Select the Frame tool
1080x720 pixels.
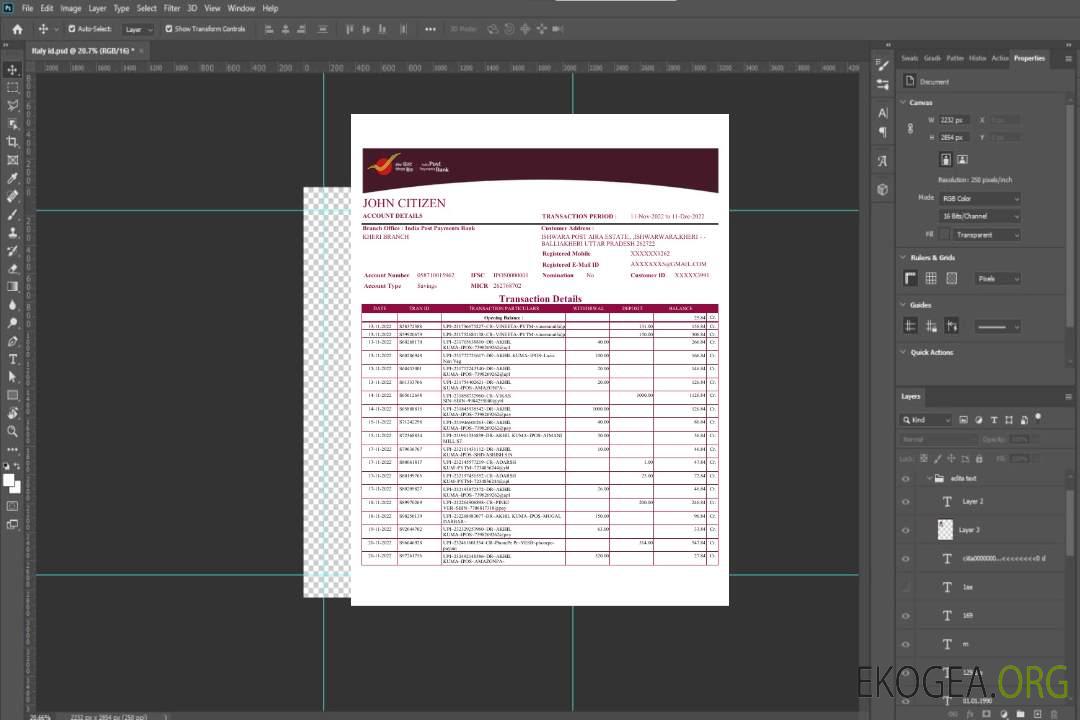click(12, 160)
